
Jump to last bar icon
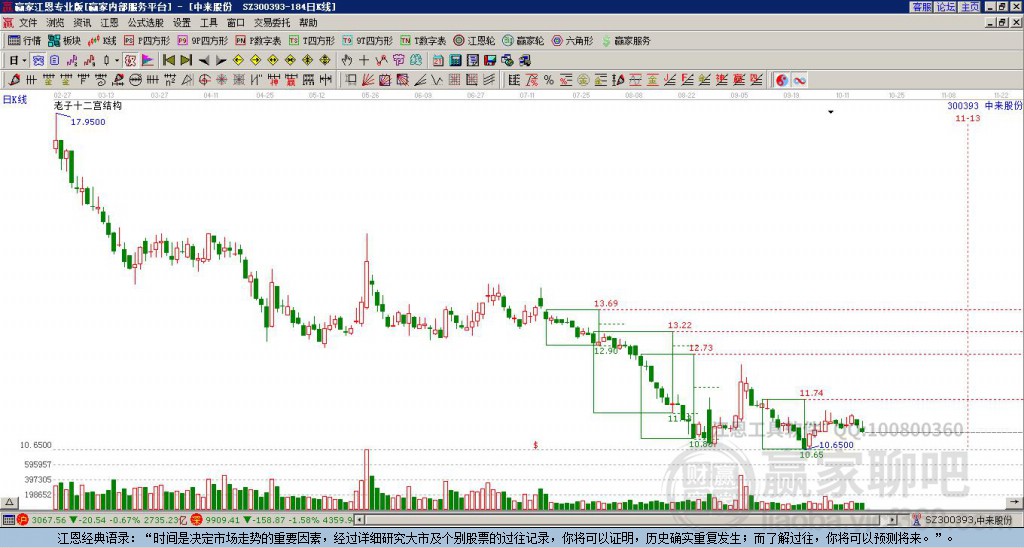[x=186, y=61]
